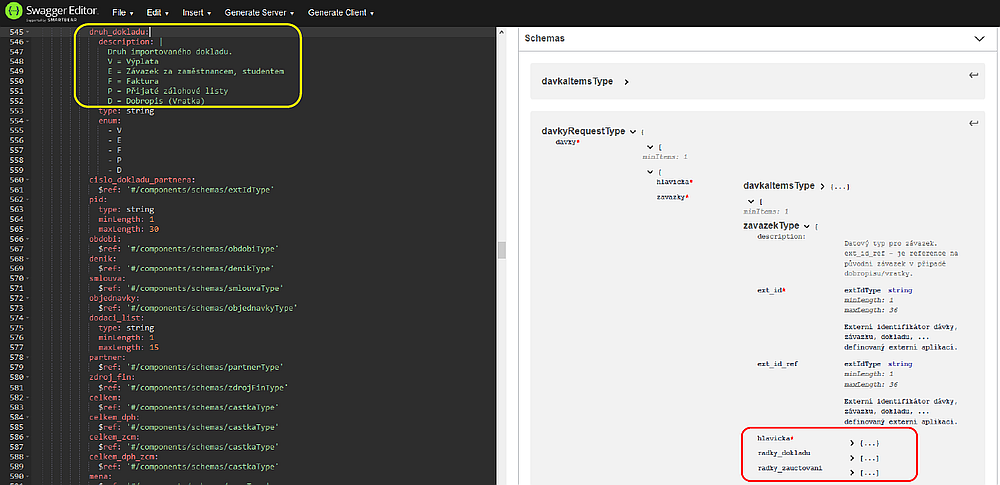Click the davky property name
The height and width of the screenshot is (485, 1000).
coord(566,141)
